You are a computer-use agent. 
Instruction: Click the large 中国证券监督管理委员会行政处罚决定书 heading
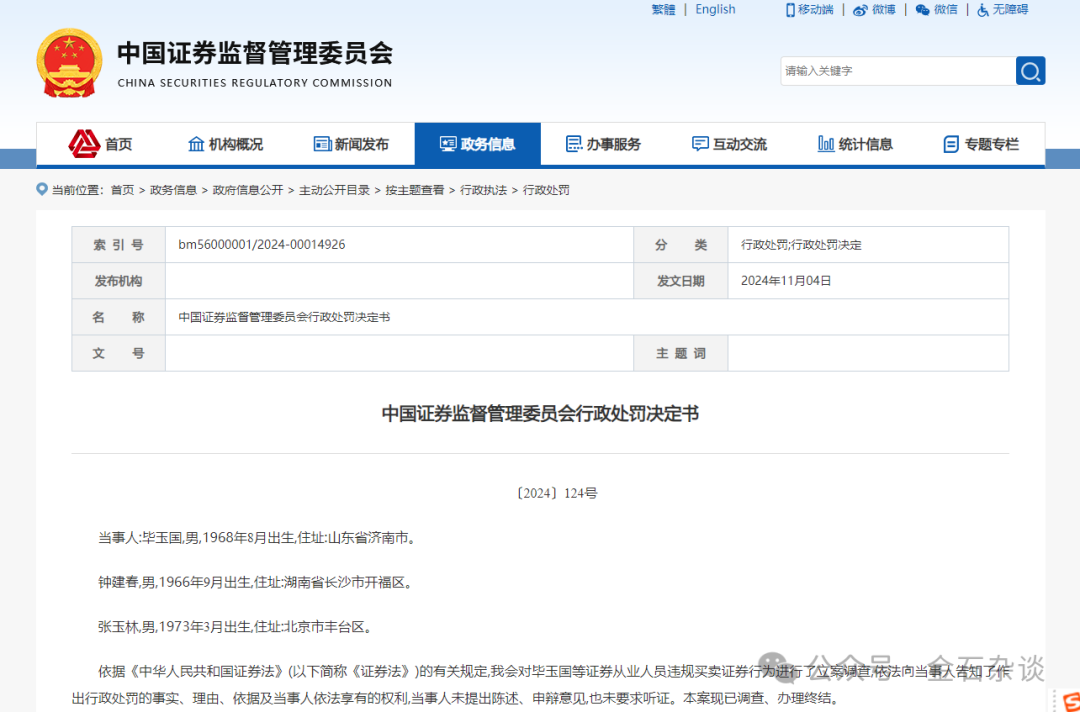coord(540,413)
